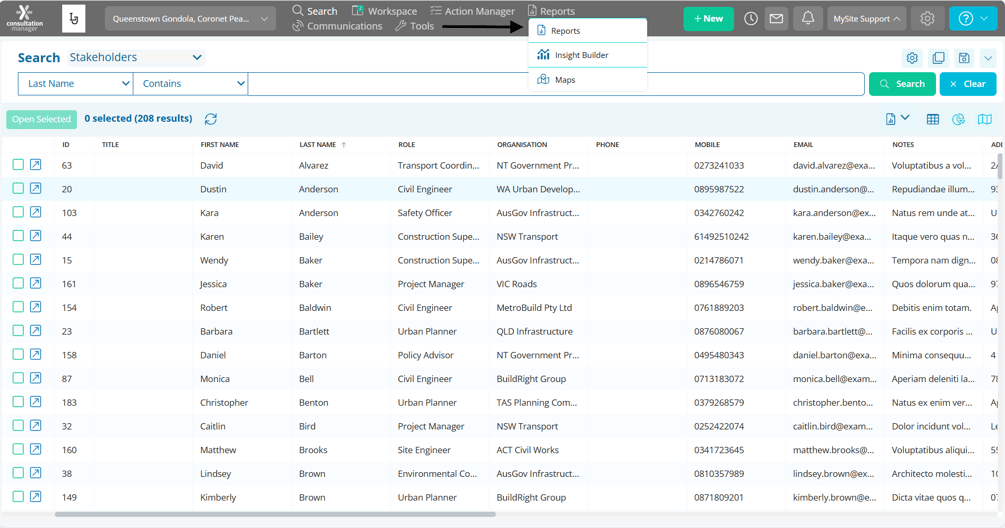This screenshot has height=528, width=1005.
Task: Open record for Wendy Baker
Action: [x=35, y=260]
